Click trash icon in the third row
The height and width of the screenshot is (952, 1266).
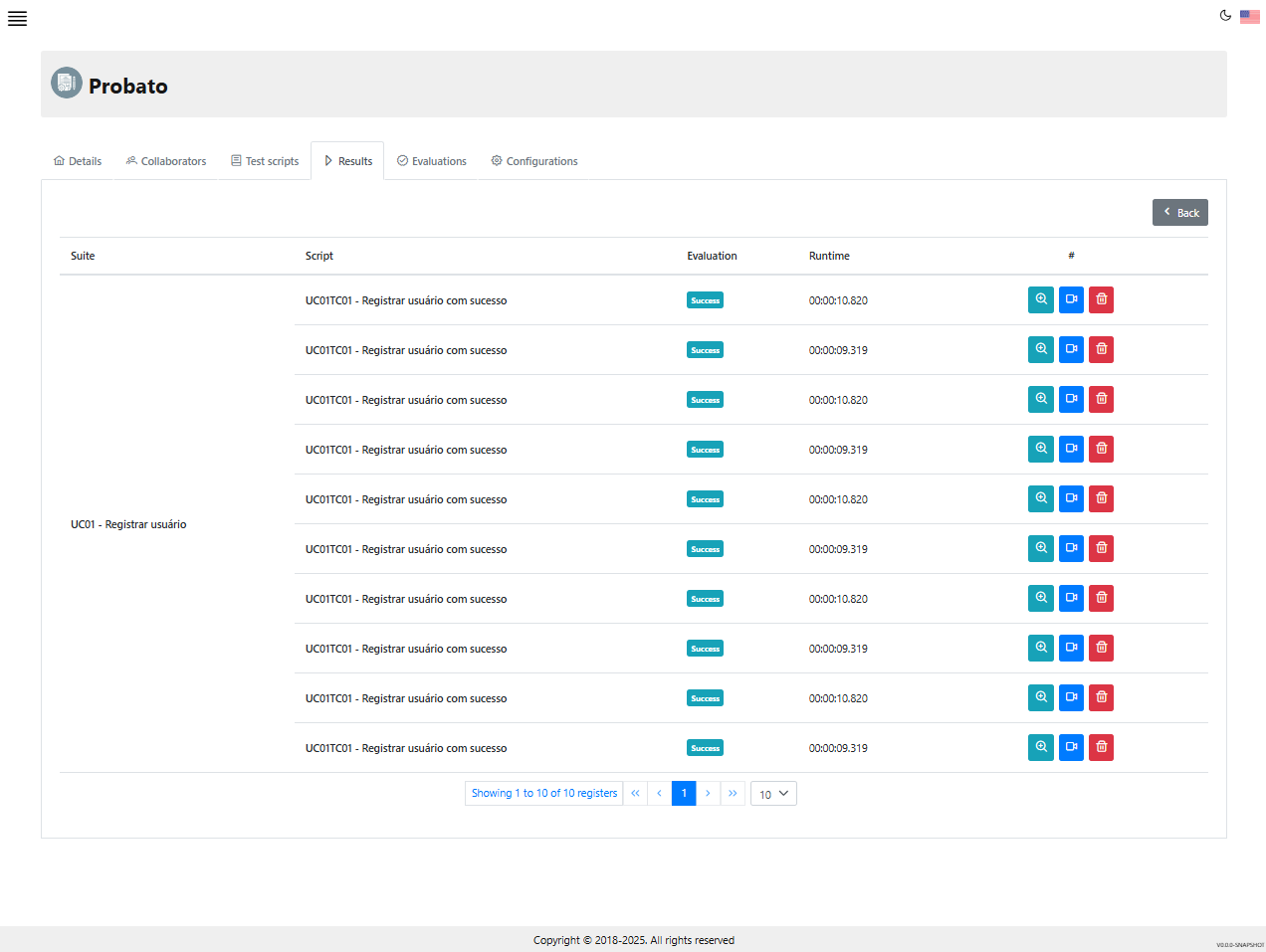click(1101, 399)
